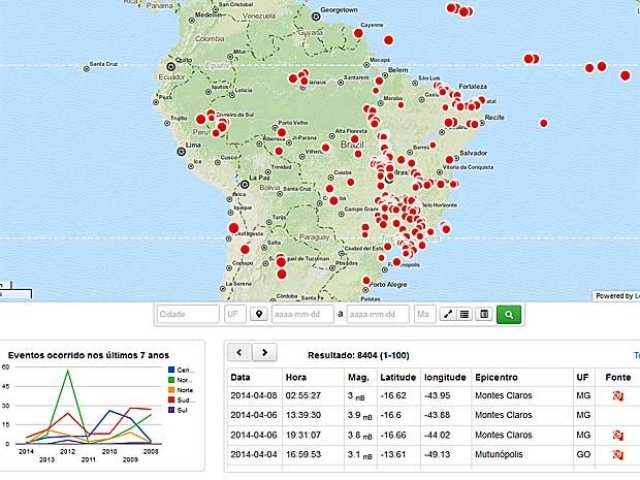Open Fonte icon for the 2014-04-08 event
The width and height of the screenshot is (640, 480).
pos(618,396)
